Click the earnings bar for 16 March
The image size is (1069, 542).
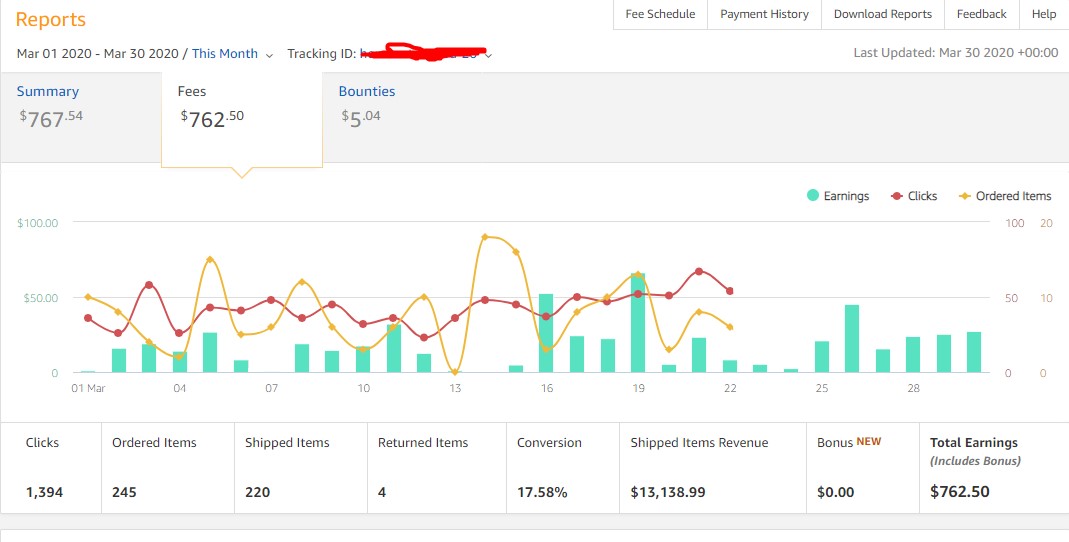pyautogui.click(x=546, y=333)
